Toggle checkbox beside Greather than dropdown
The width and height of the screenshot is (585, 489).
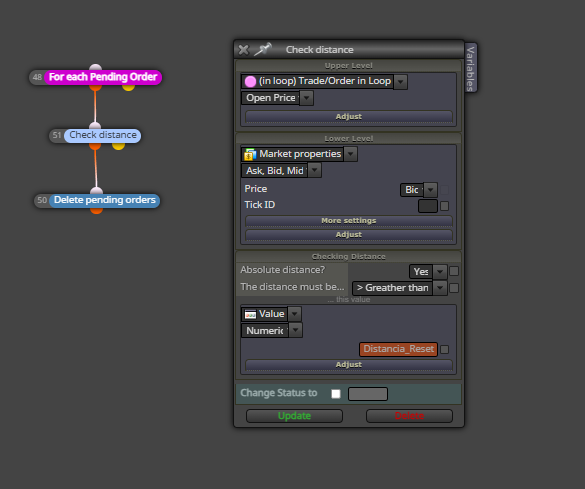click(x=454, y=288)
